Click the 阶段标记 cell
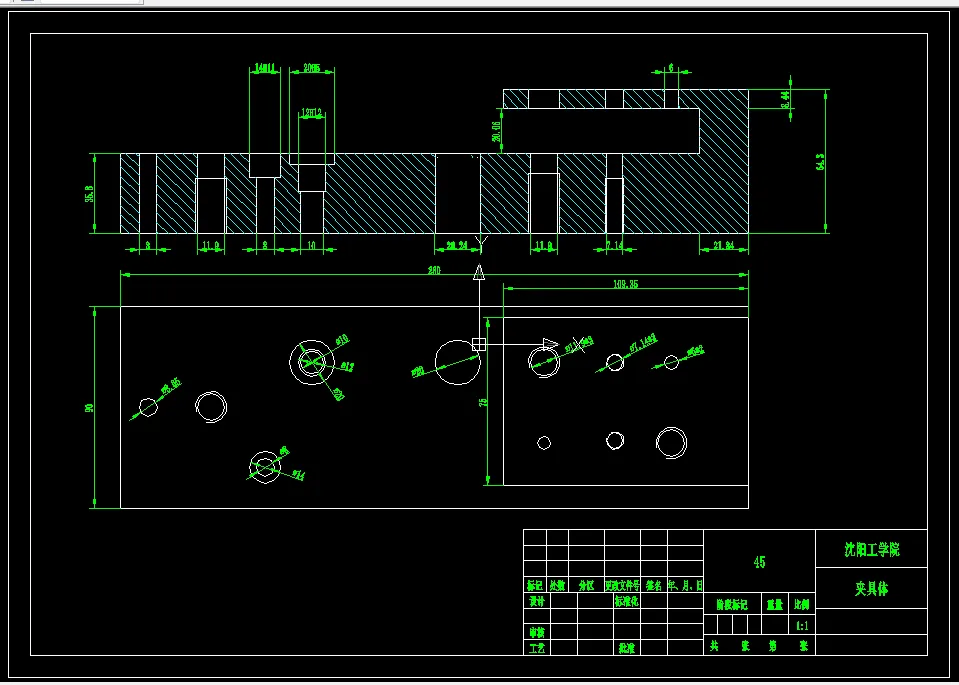 (x=732, y=605)
